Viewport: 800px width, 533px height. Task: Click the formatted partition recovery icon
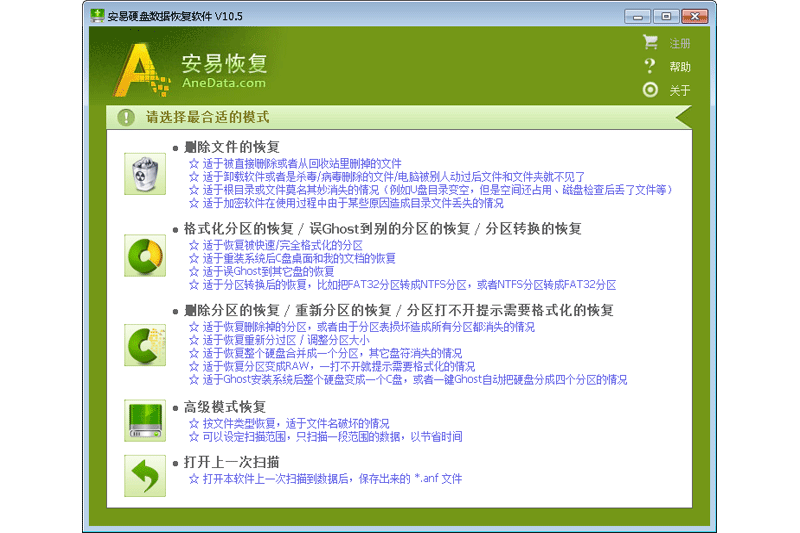pyautogui.click(x=145, y=256)
